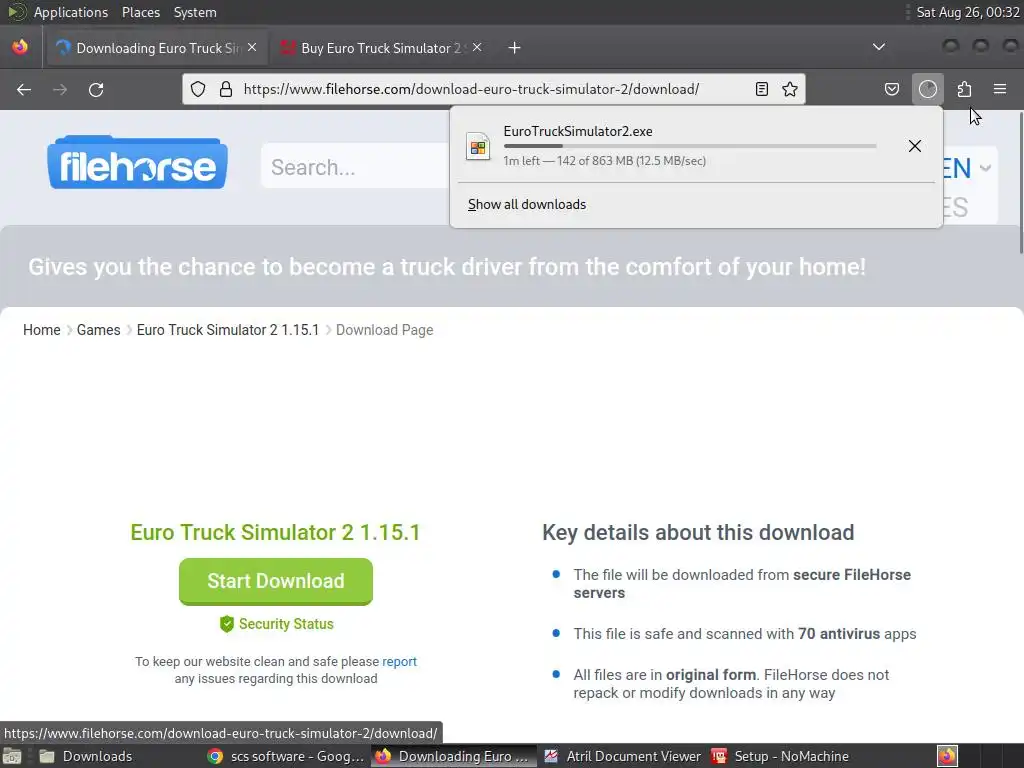
Task: Switch to scs software Google Chrome window
Action: coord(285,756)
